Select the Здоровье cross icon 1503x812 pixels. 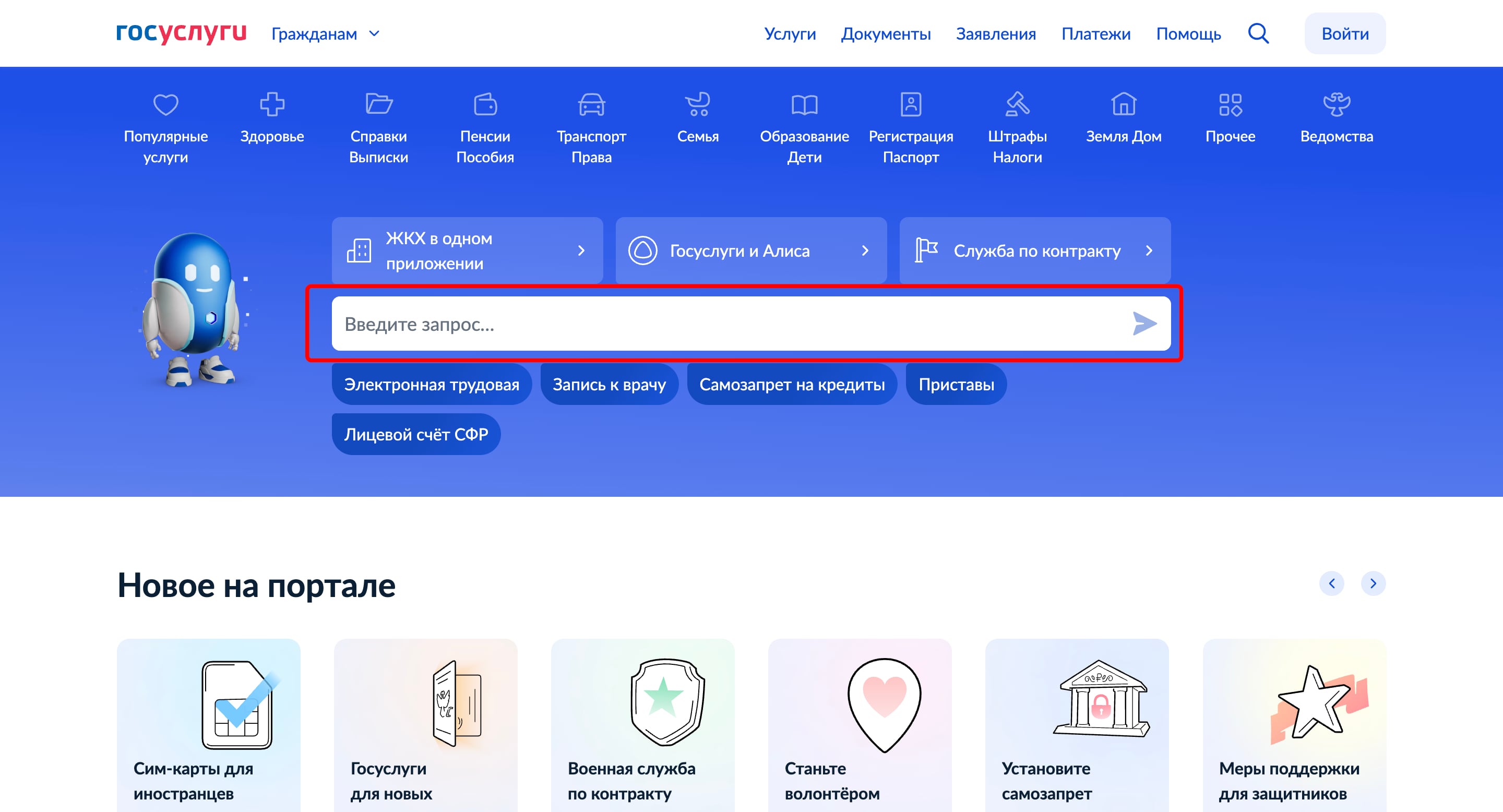[272, 104]
